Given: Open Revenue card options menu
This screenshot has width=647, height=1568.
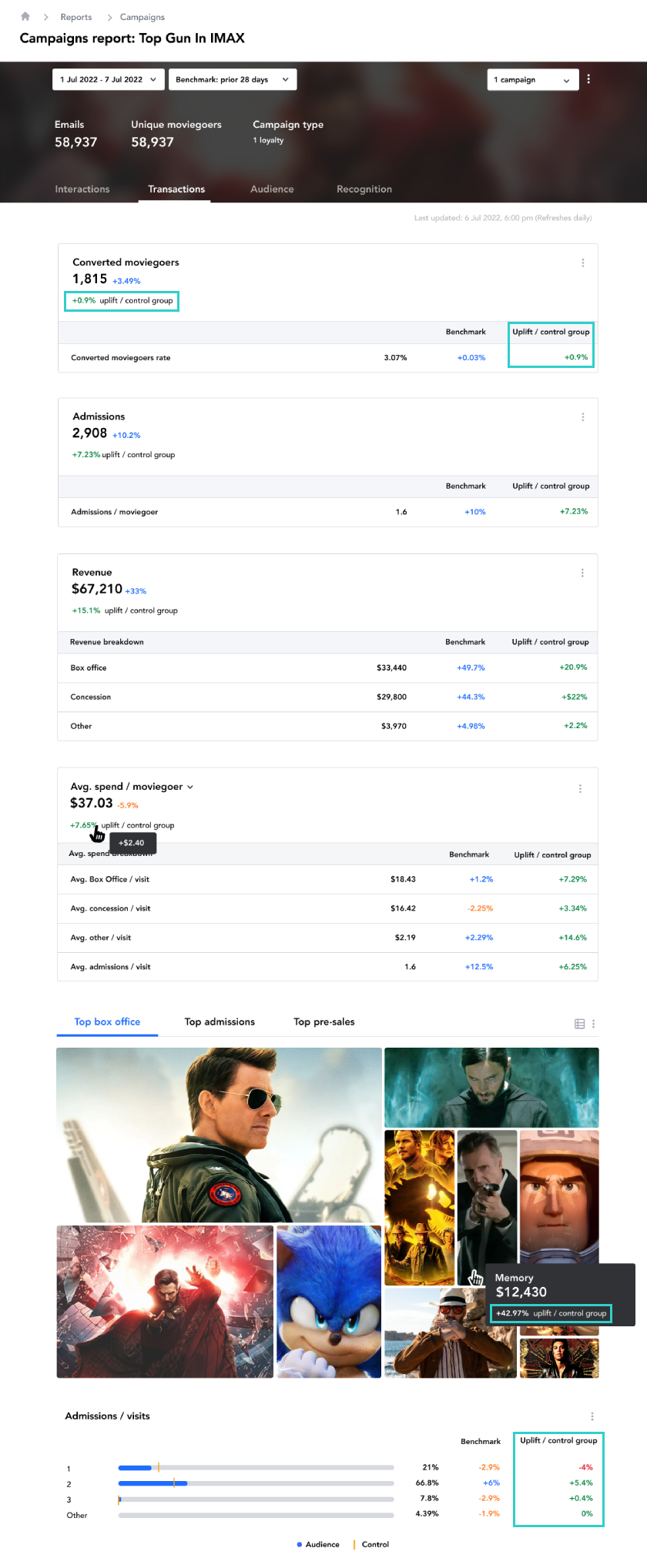Looking at the screenshot, I should click(x=582, y=573).
